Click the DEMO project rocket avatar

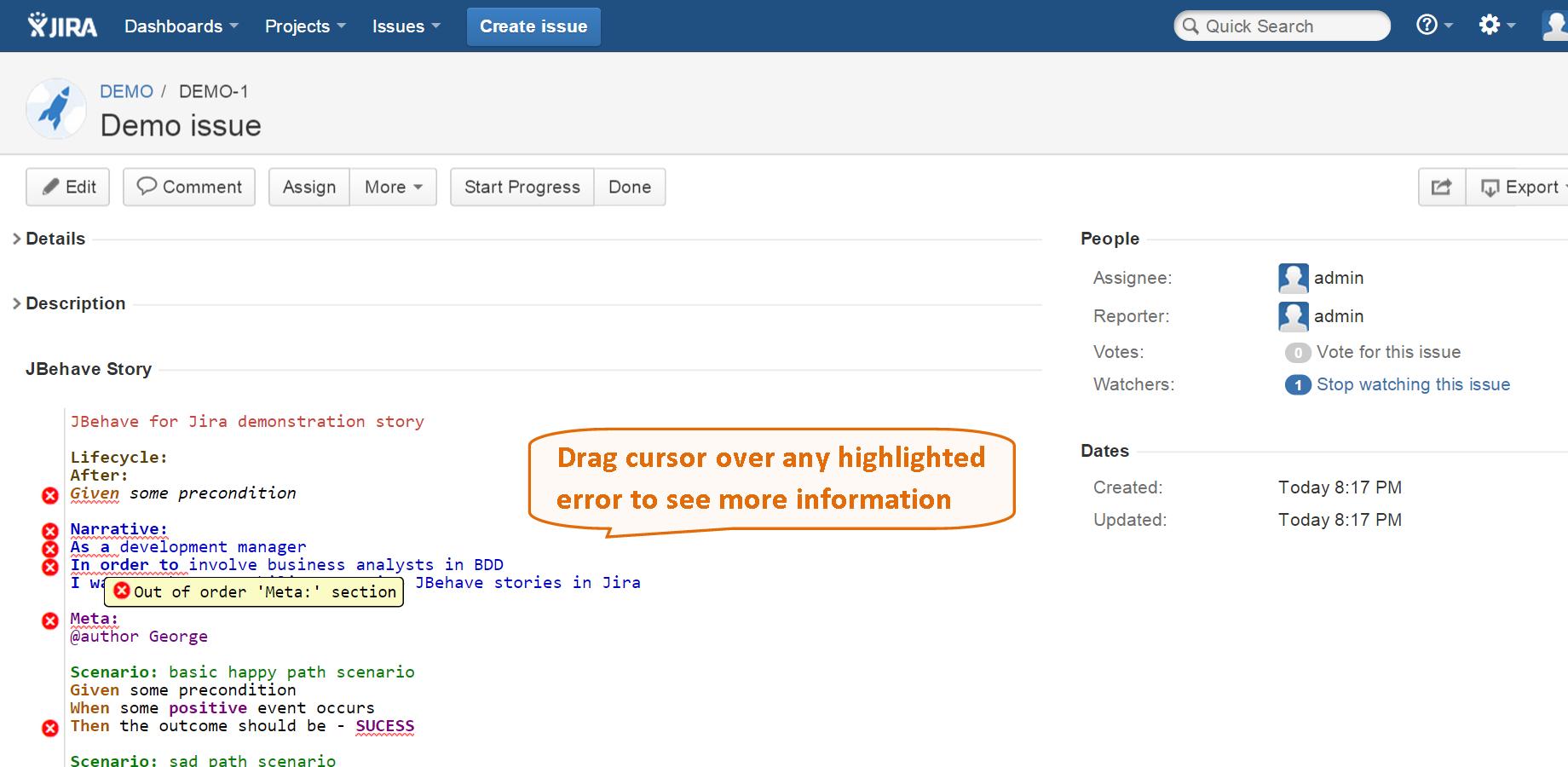[56, 109]
